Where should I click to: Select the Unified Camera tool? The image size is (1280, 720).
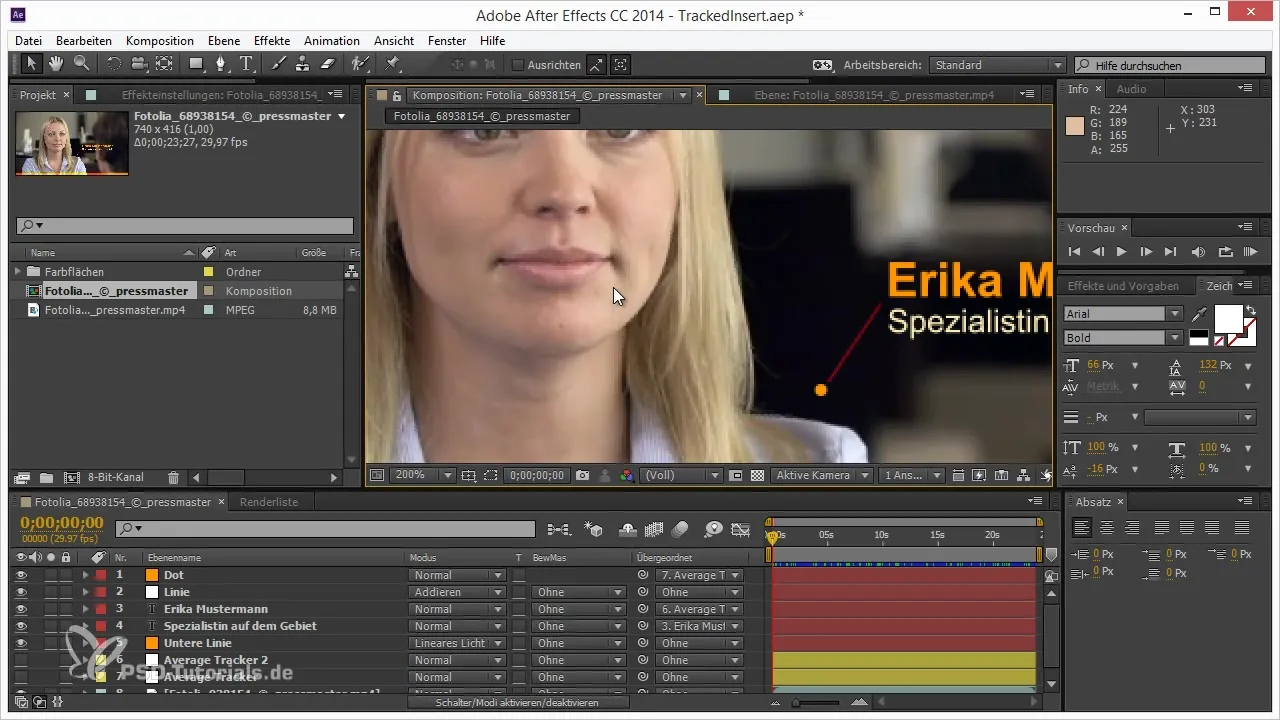click(138, 64)
